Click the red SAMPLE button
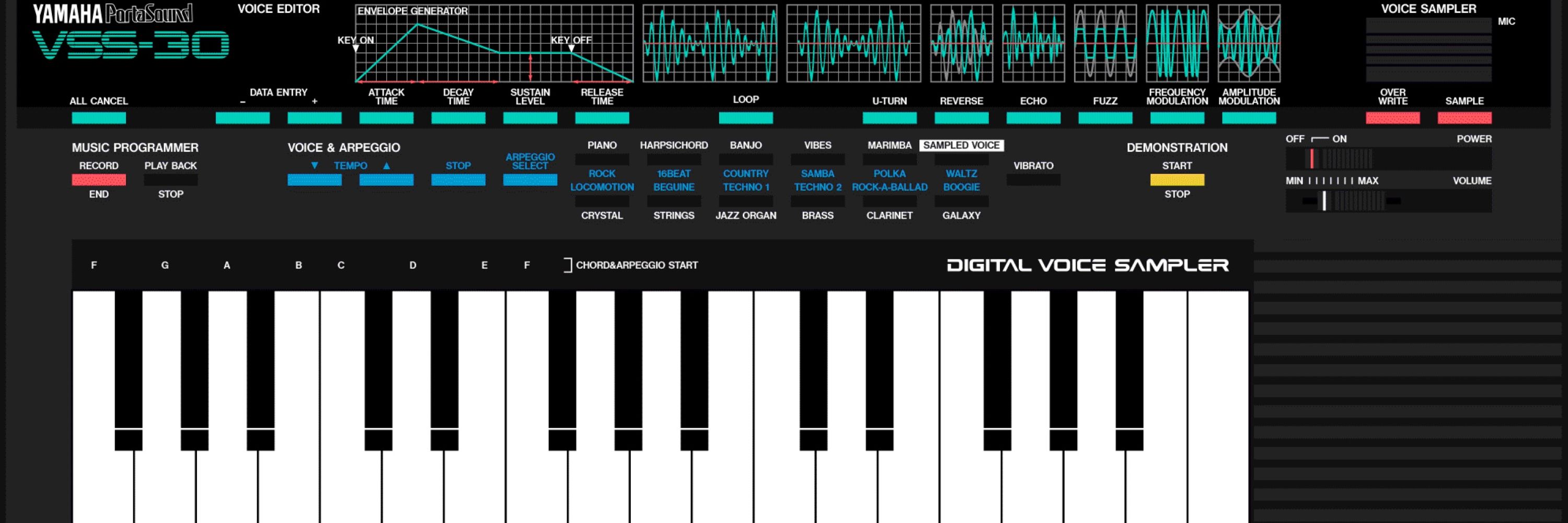The image size is (1568, 523). click(x=1464, y=118)
